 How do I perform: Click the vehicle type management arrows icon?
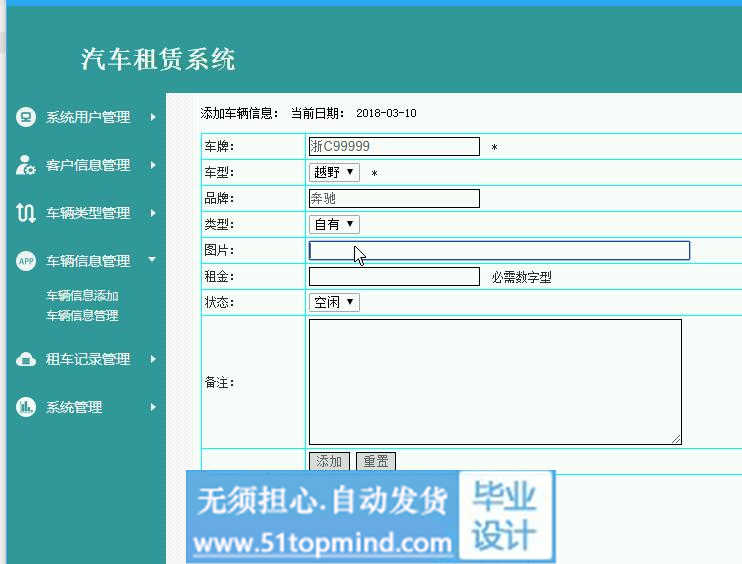point(26,213)
